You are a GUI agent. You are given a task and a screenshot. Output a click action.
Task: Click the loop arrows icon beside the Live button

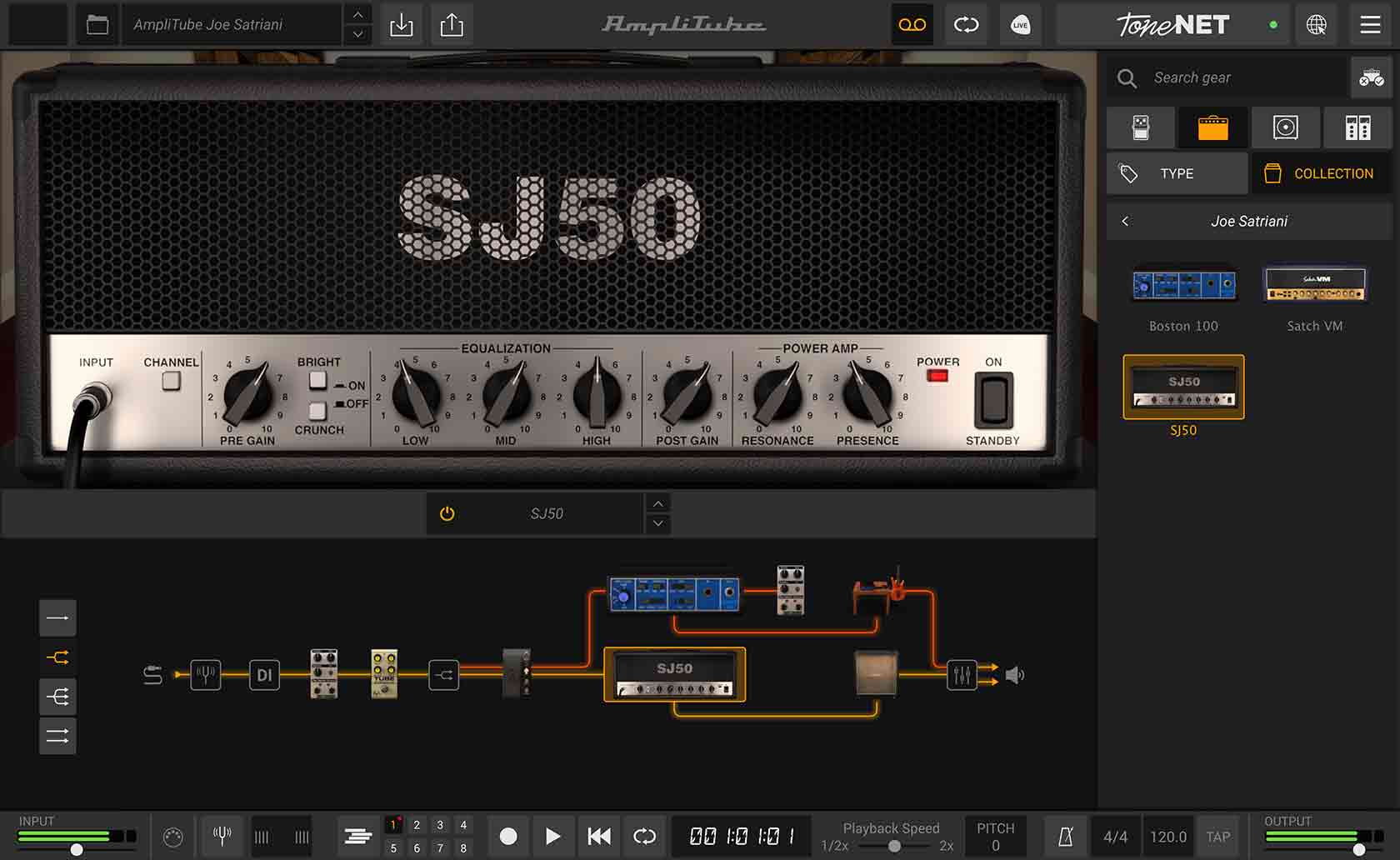tap(966, 25)
